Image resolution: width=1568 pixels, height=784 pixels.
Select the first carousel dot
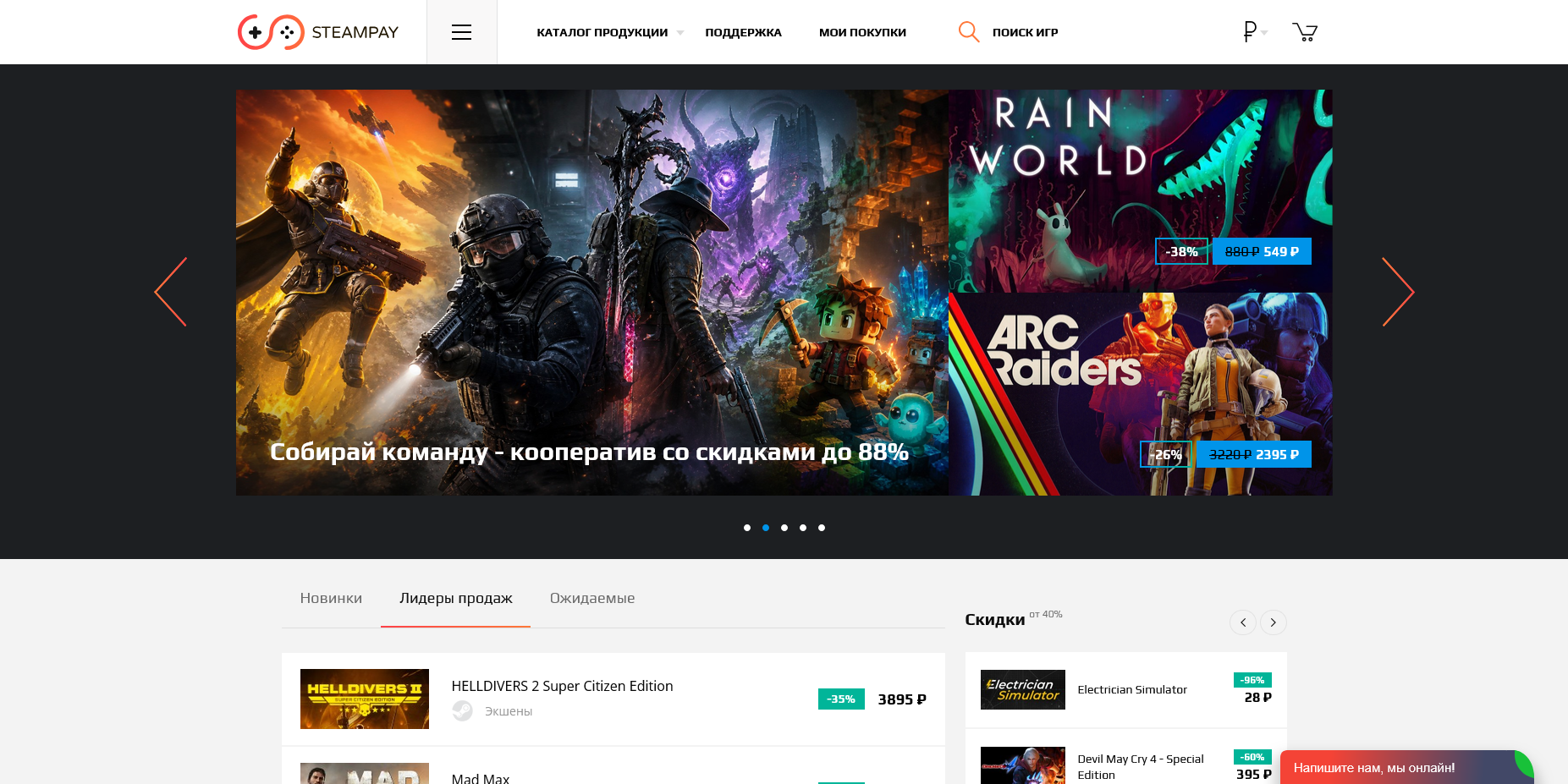[747, 528]
